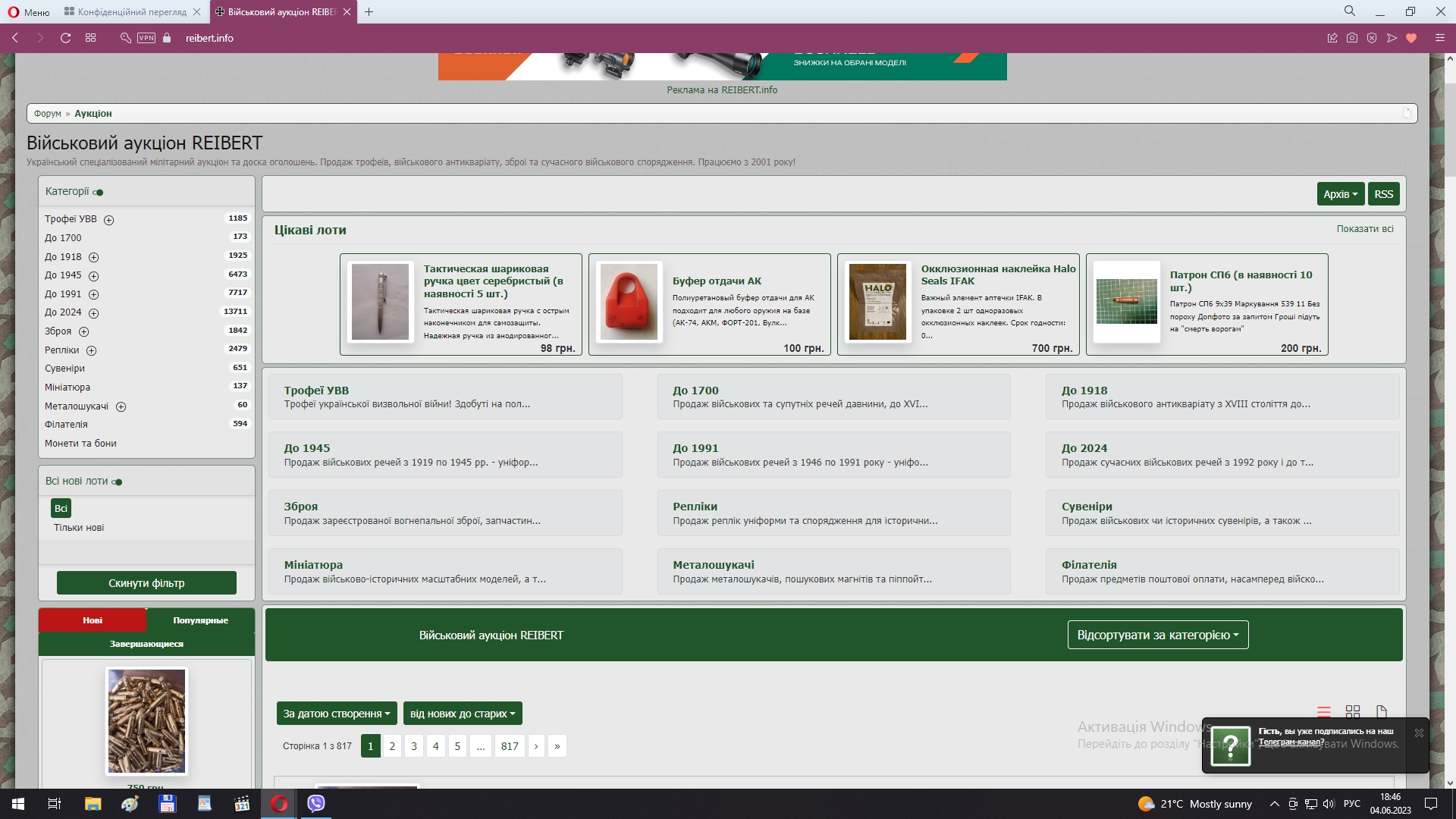Switch to list view icon
The image size is (1456, 819).
click(x=1324, y=712)
